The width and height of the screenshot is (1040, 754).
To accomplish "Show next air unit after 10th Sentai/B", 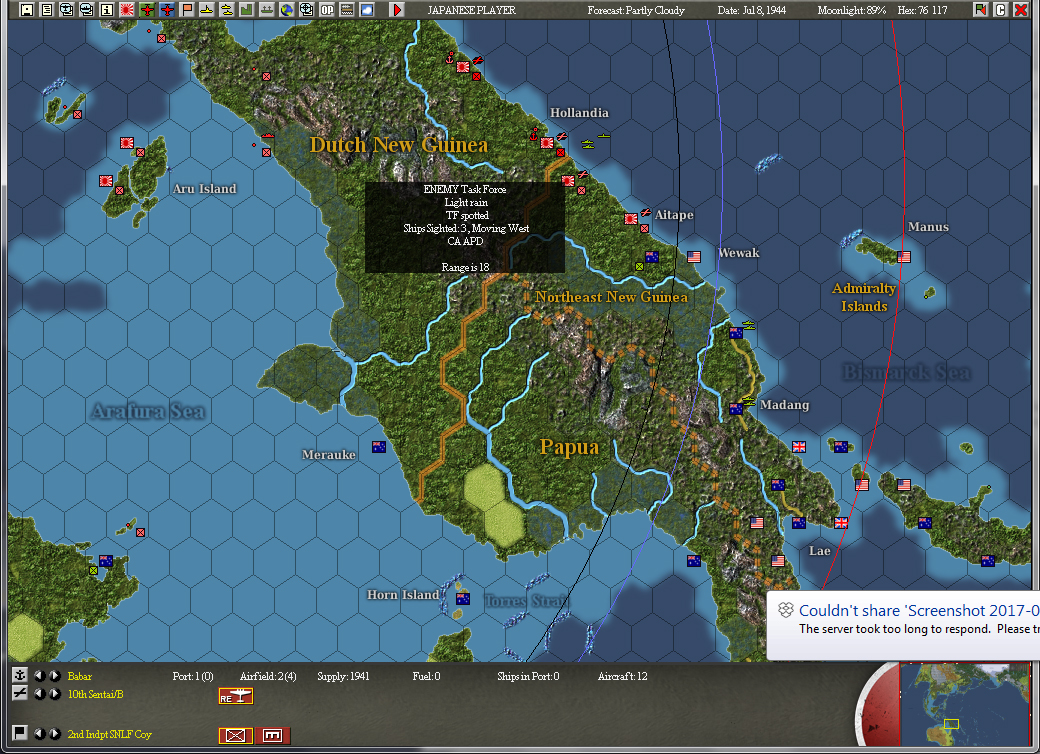I will point(54,694).
